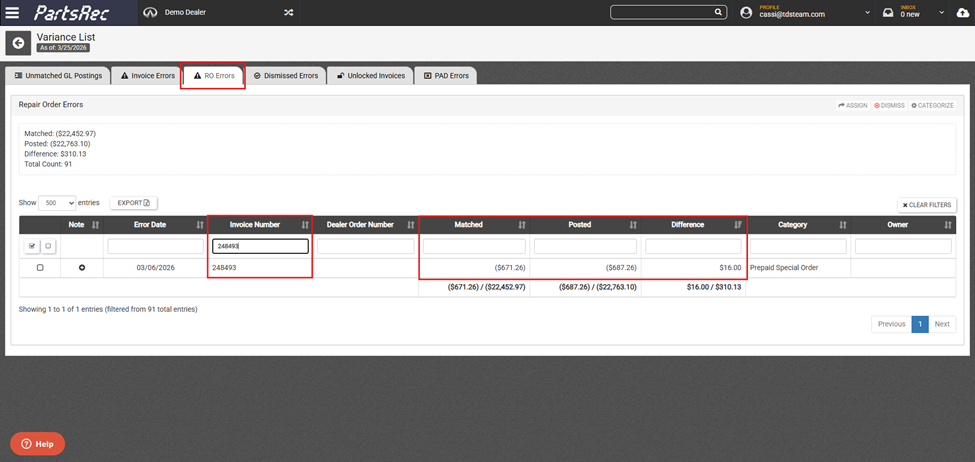
Task: Focus the Difference filter field
Action: (693, 247)
